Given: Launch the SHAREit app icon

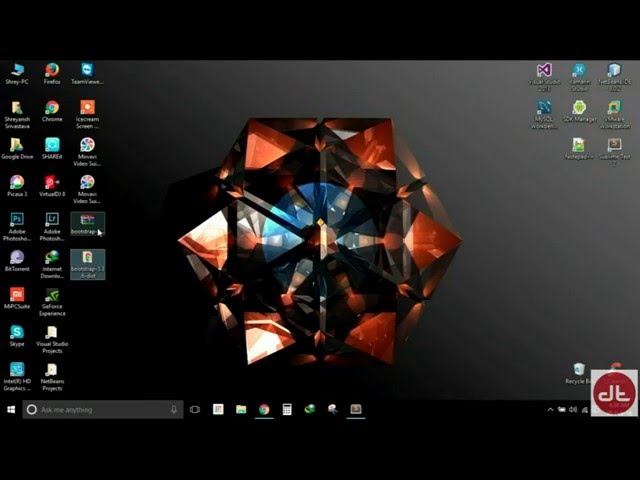Looking at the screenshot, I should (x=52, y=149).
